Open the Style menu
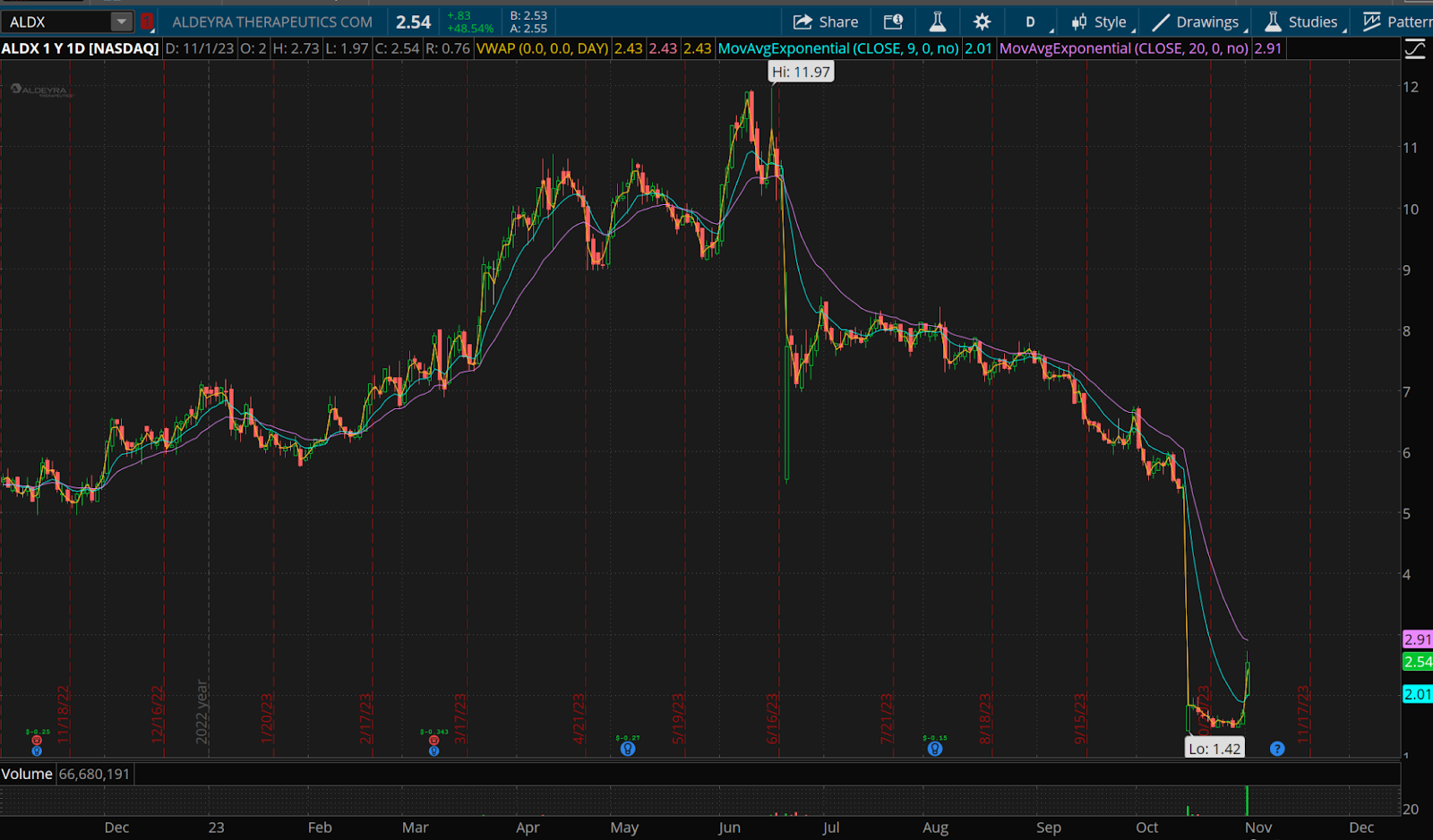The width and height of the screenshot is (1433, 840). 1100,21
